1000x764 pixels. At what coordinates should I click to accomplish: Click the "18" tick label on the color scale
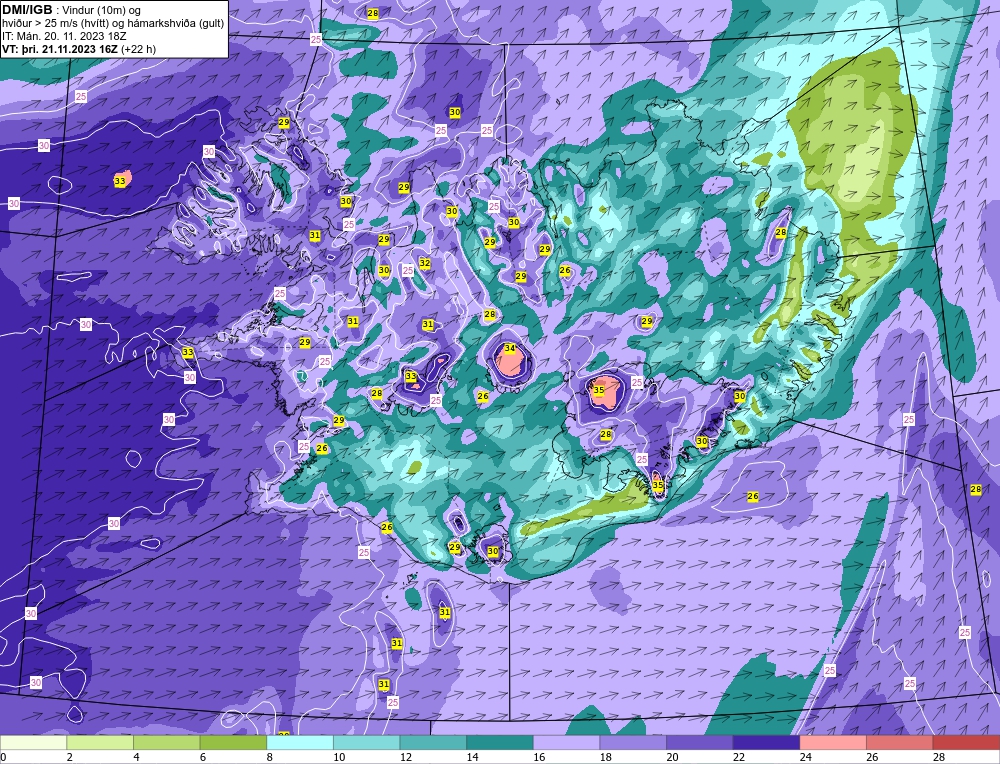[605, 757]
